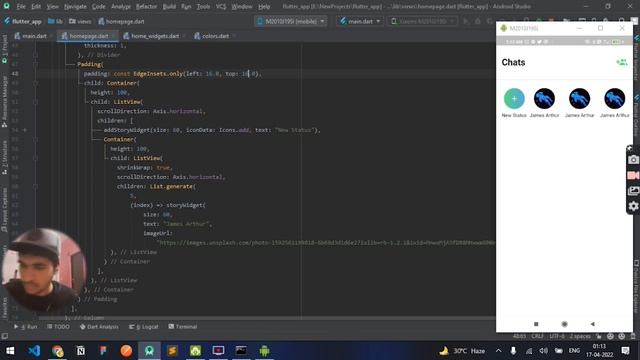Switch to the home_widgets.dart editor tab
Screen dimensions: 640x360
[155, 36]
